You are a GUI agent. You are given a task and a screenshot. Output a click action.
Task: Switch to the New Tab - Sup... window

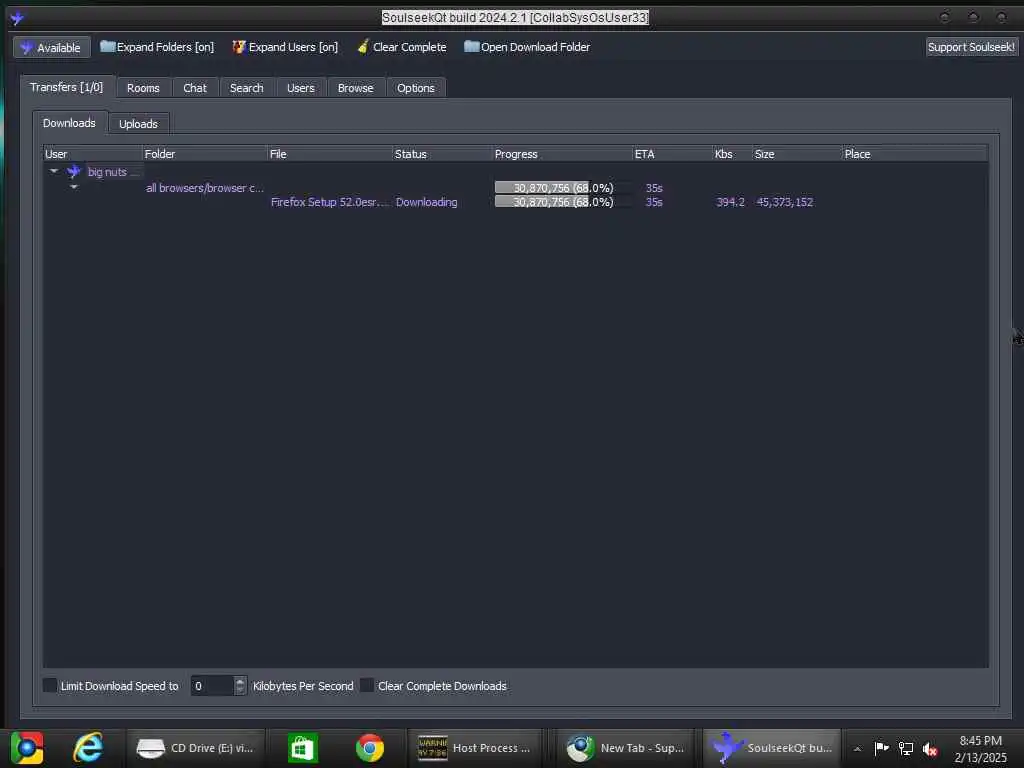625,748
